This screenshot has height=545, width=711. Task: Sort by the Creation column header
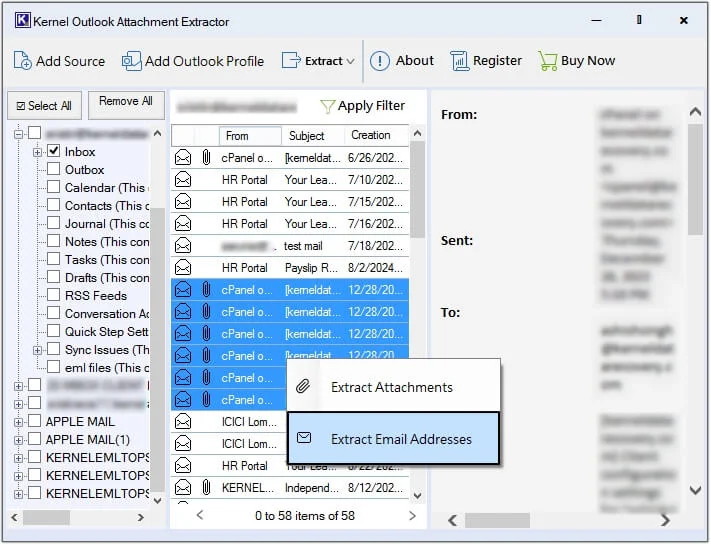click(x=376, y=136)
